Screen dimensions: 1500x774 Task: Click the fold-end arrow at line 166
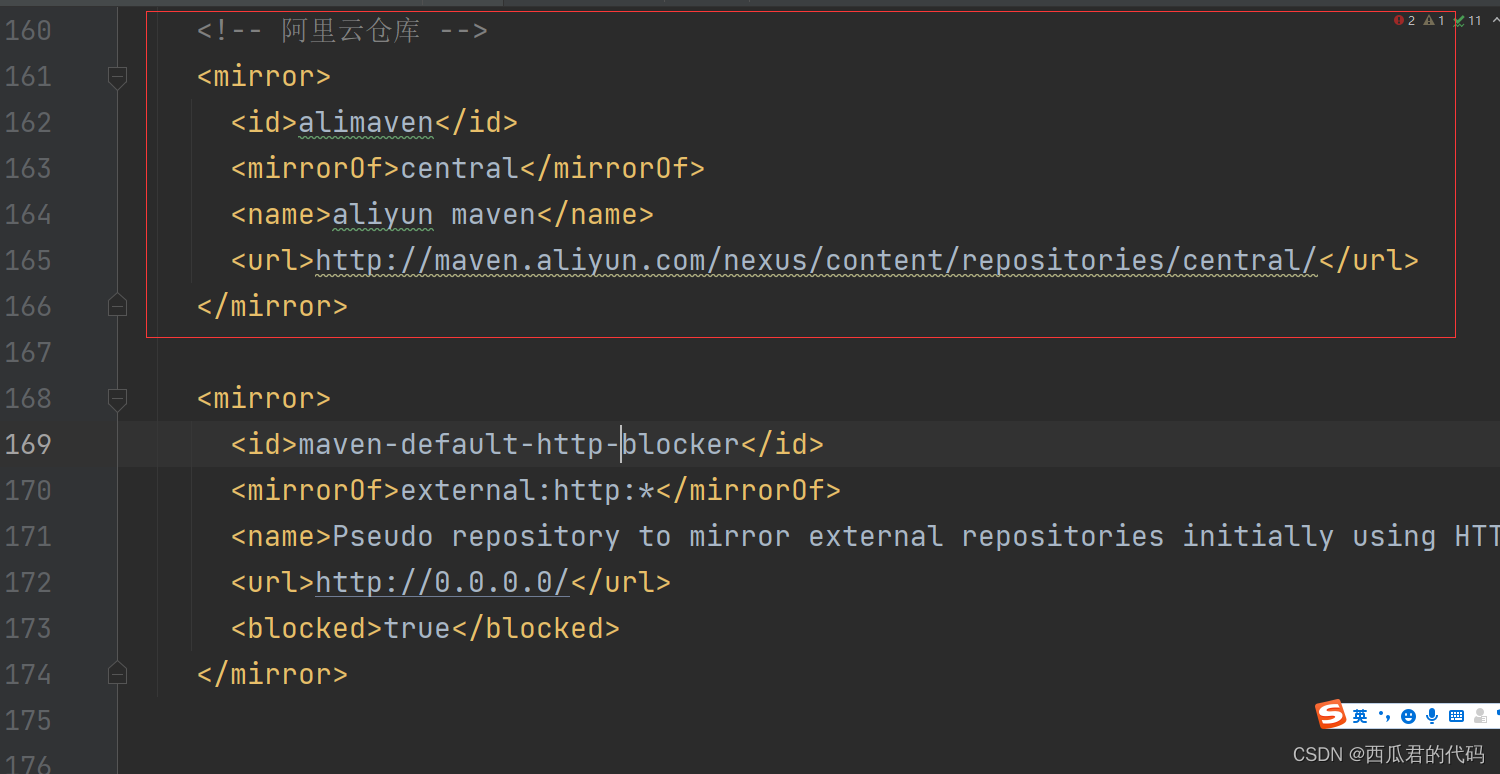117,306
